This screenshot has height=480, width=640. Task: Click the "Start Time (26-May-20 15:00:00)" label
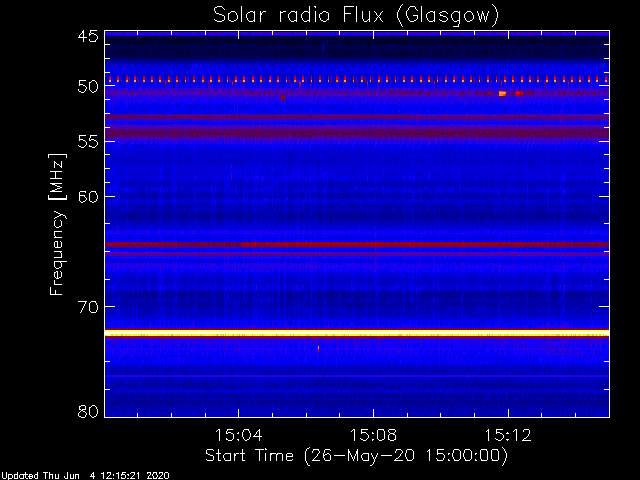[356, 456]
